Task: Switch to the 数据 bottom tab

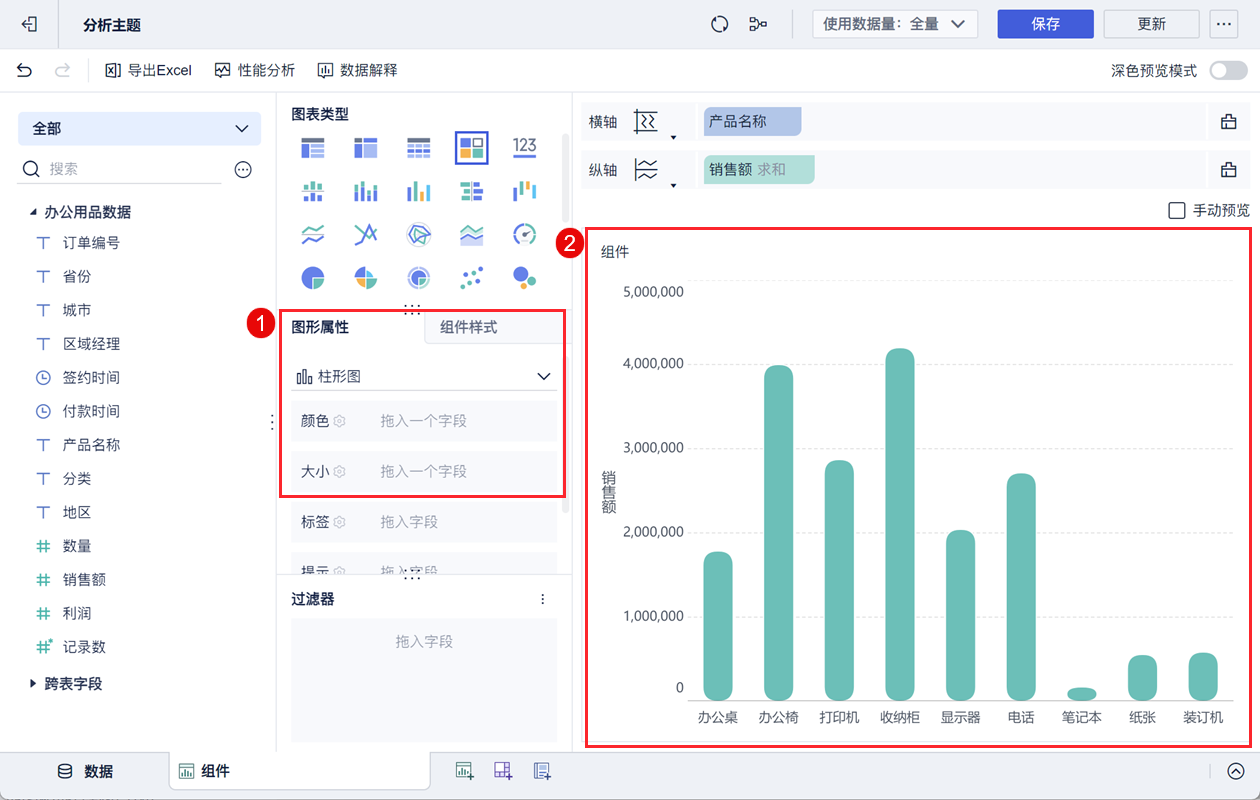Action: (x=84, y=771)
